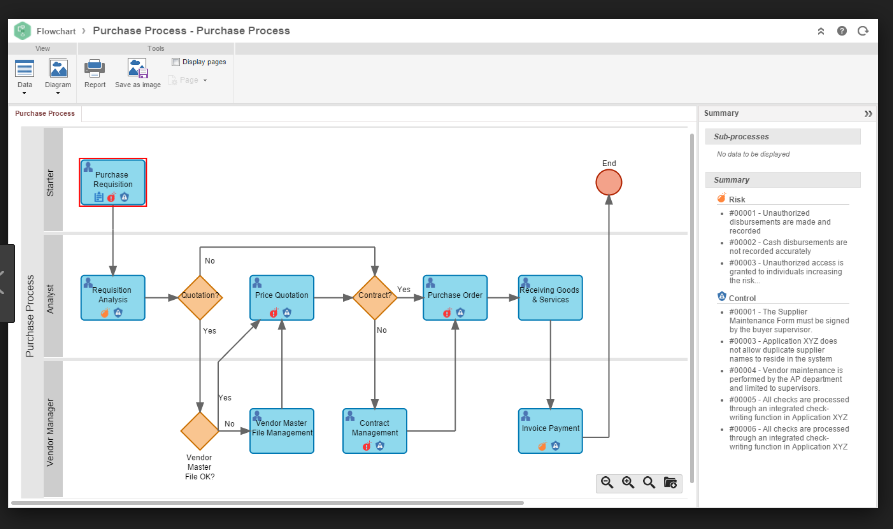Viewport: 893px width, 529px height.
Task: Click the Flowchart breadcrumb link
Action: tap(56, 31)
